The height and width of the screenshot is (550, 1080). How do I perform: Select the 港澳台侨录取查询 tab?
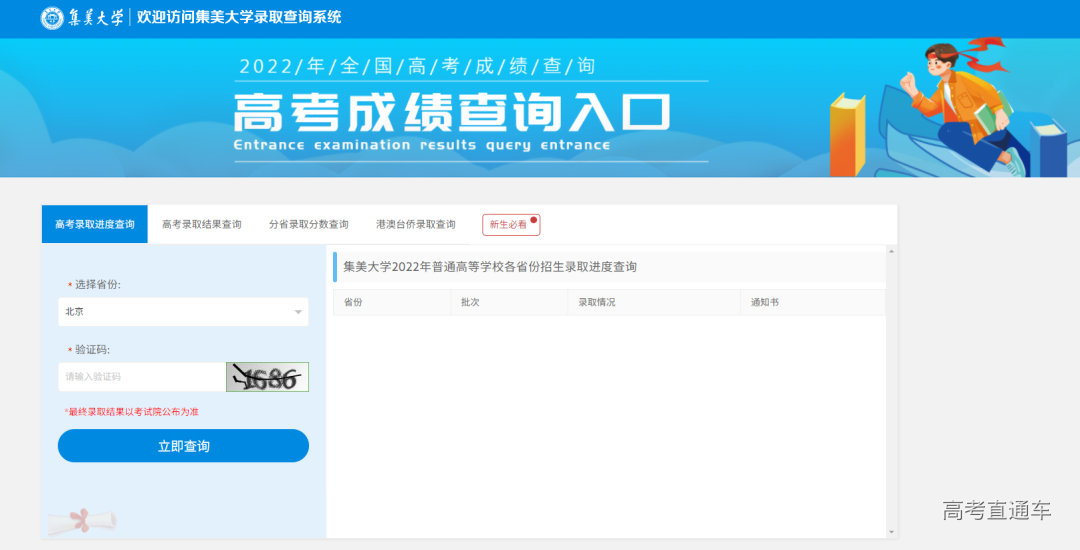[x=415, y=225]
